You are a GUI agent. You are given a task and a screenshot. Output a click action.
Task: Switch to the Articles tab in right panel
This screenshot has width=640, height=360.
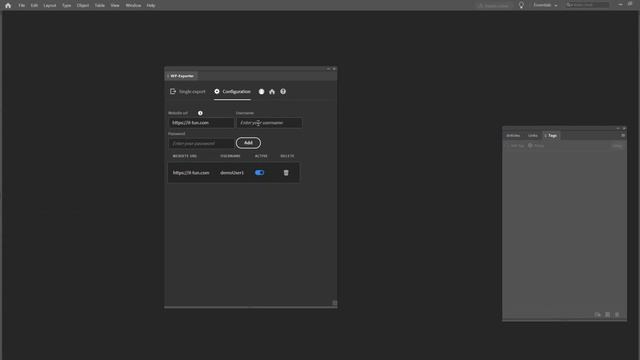pos(513,136)
